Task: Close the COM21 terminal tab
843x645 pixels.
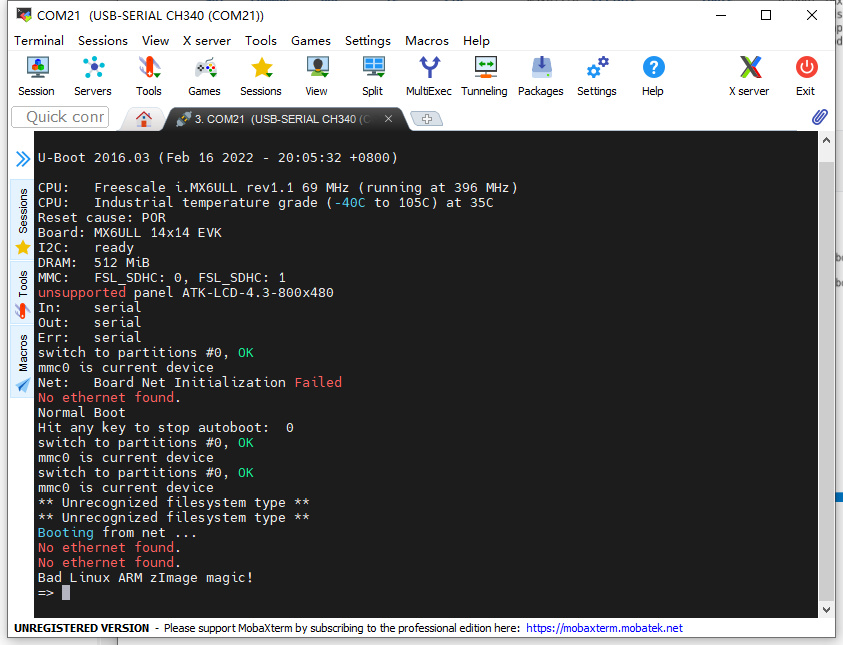Action: click(x=388, y=119)
